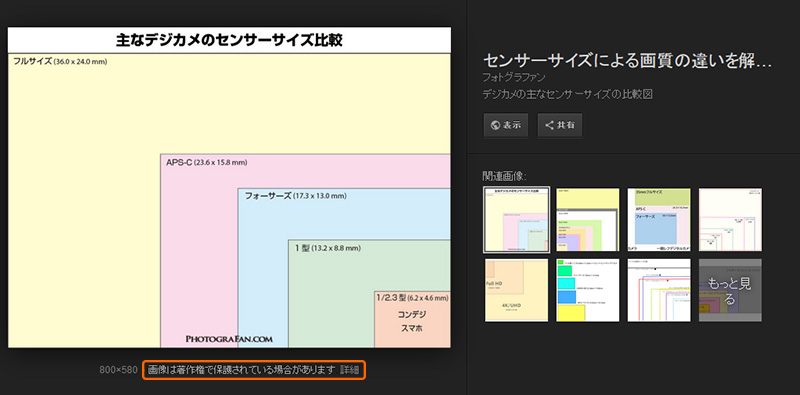The height and width of the screenshot is (395, 800).
Task: Open cream related thumbnail with pink outlined boxes
Action: coord(731,219)
